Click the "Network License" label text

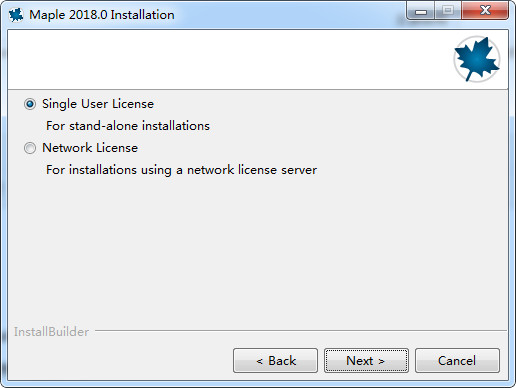(90, 148)
